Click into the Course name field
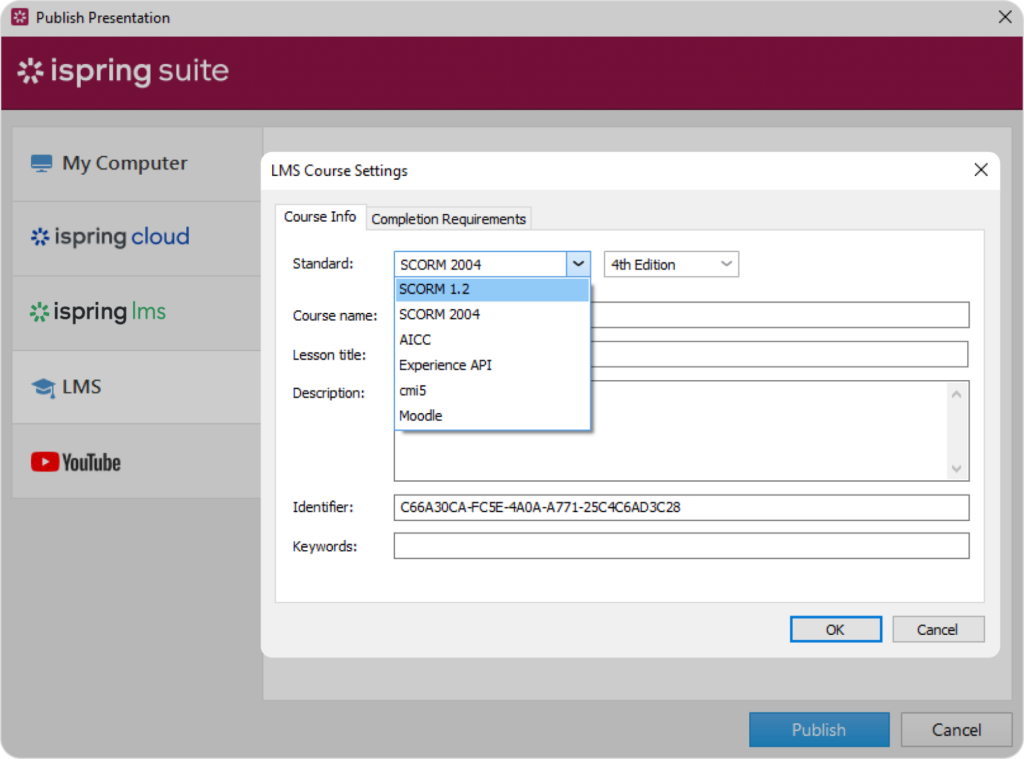 pyautogui.click(x=779, y=315)
